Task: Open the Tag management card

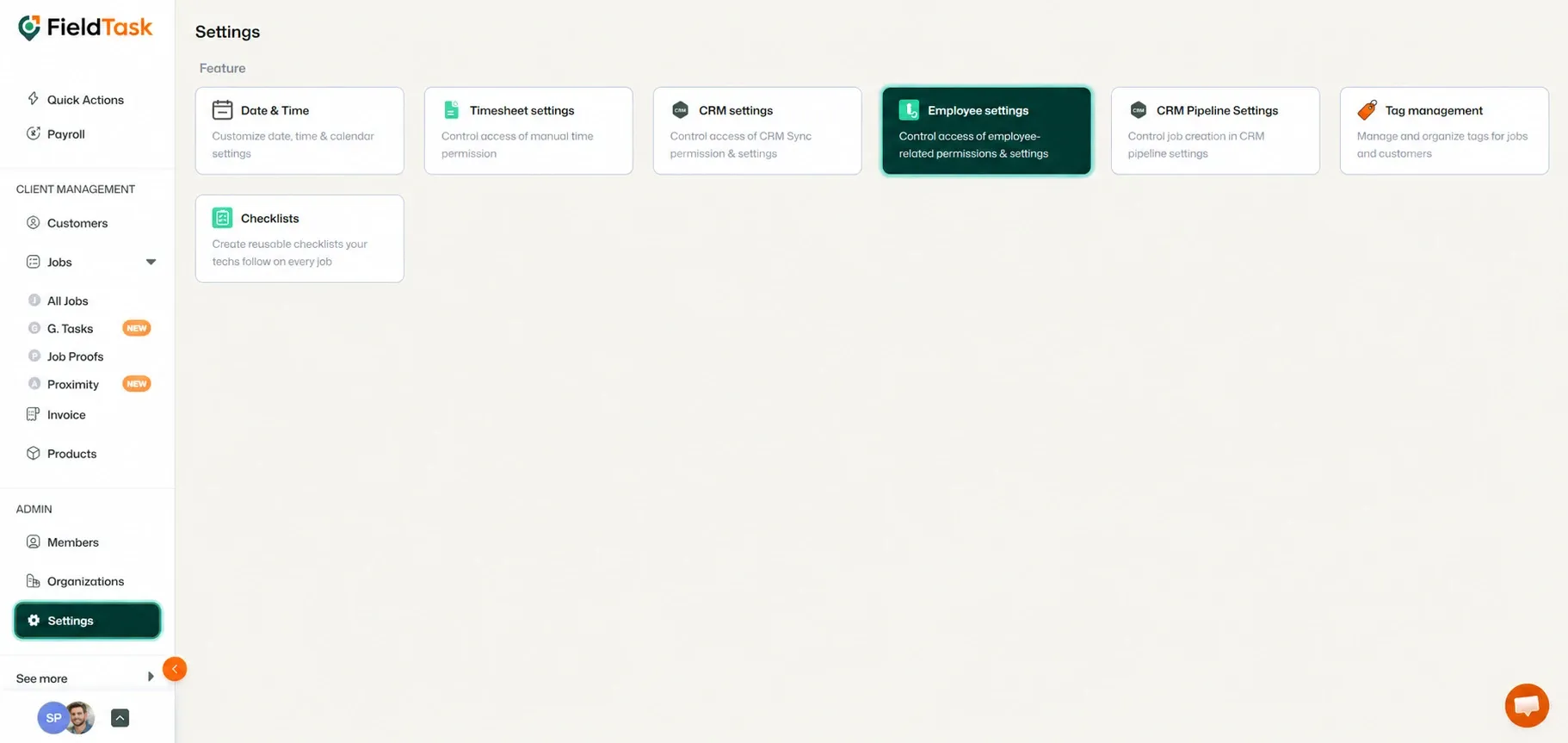Action: click(1444, 131)
